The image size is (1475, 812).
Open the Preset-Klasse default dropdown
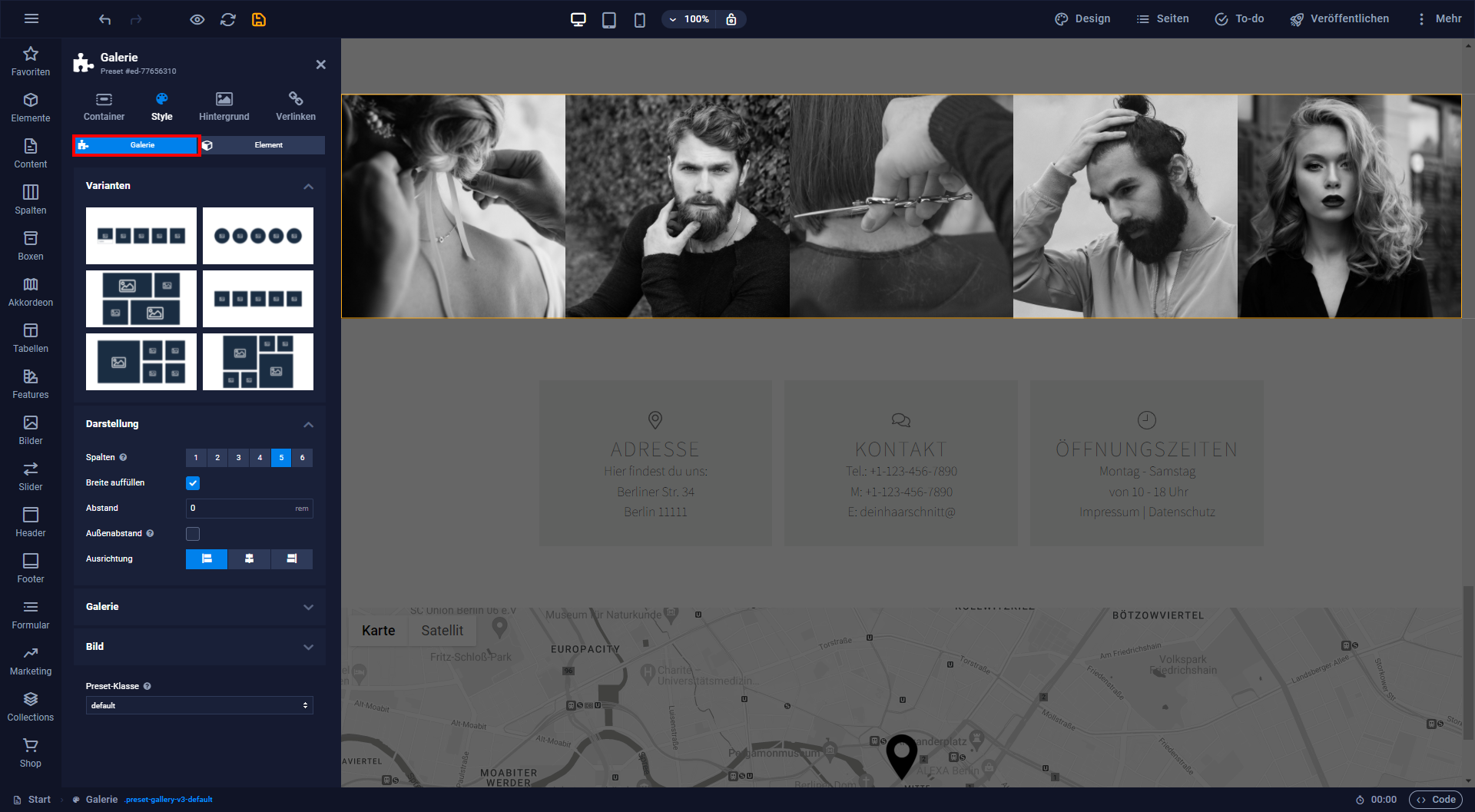point(200,705)
